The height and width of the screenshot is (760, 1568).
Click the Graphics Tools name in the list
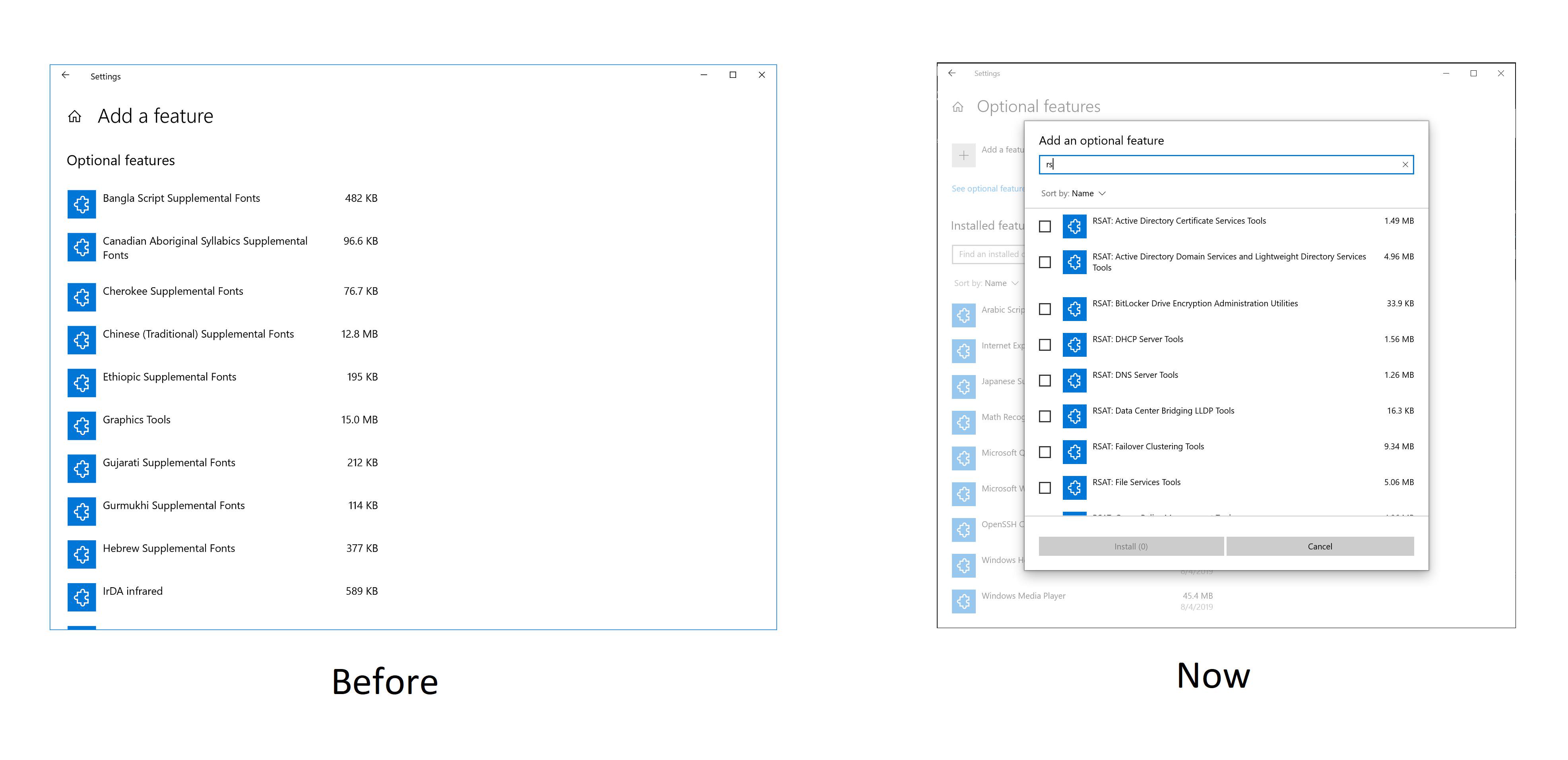tap(136, 420)
